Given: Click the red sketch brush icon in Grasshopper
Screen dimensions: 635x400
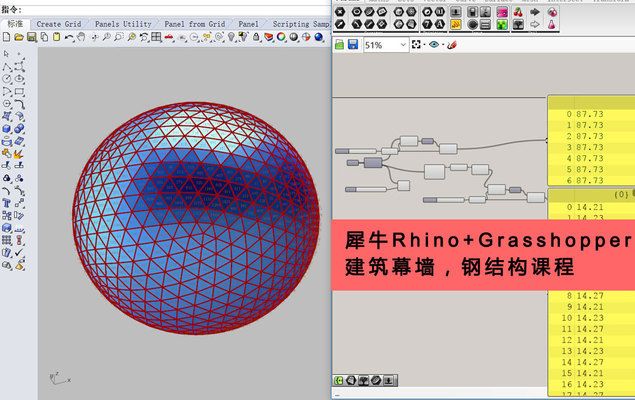Looking at the screenshot, I should pos(452,46).
